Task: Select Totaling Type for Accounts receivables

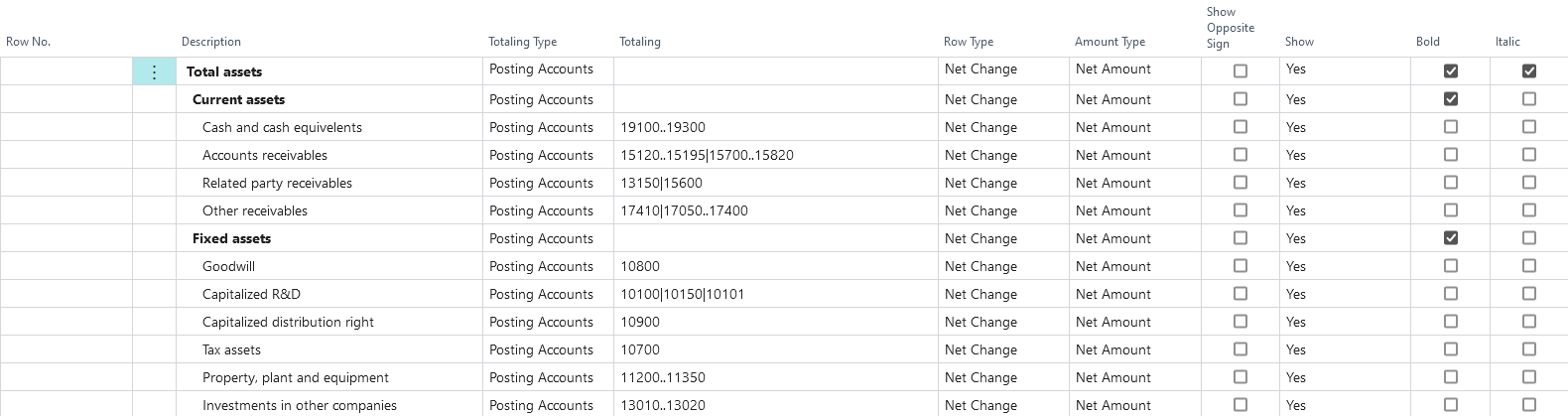Action: [541, 155]
